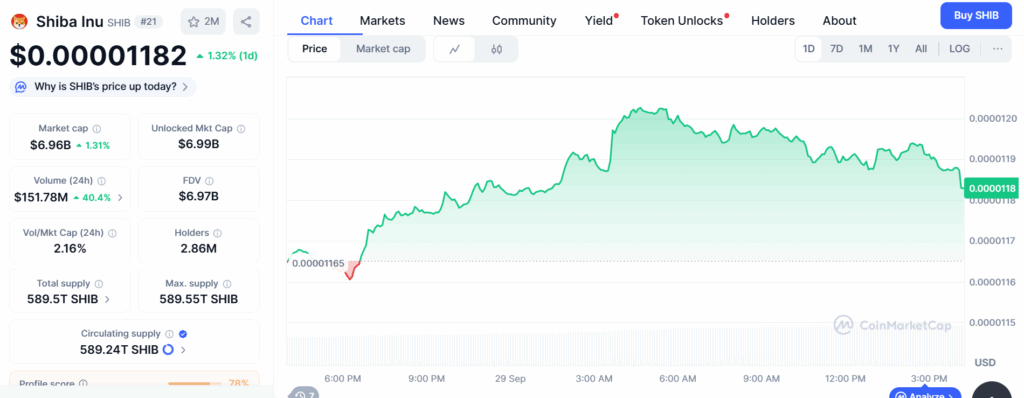
Task: Click the Market cap info icon
Action: click(97, 129)
